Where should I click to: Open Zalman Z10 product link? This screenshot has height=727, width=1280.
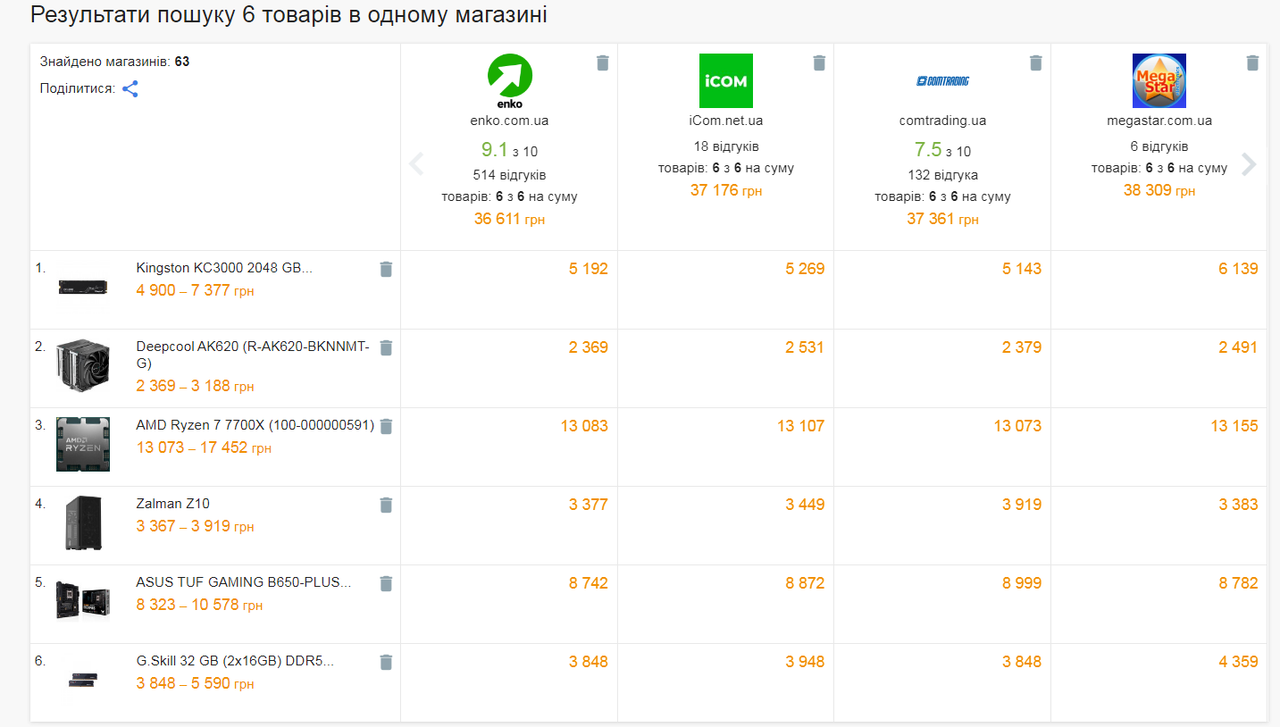click(x=173, y=504)
